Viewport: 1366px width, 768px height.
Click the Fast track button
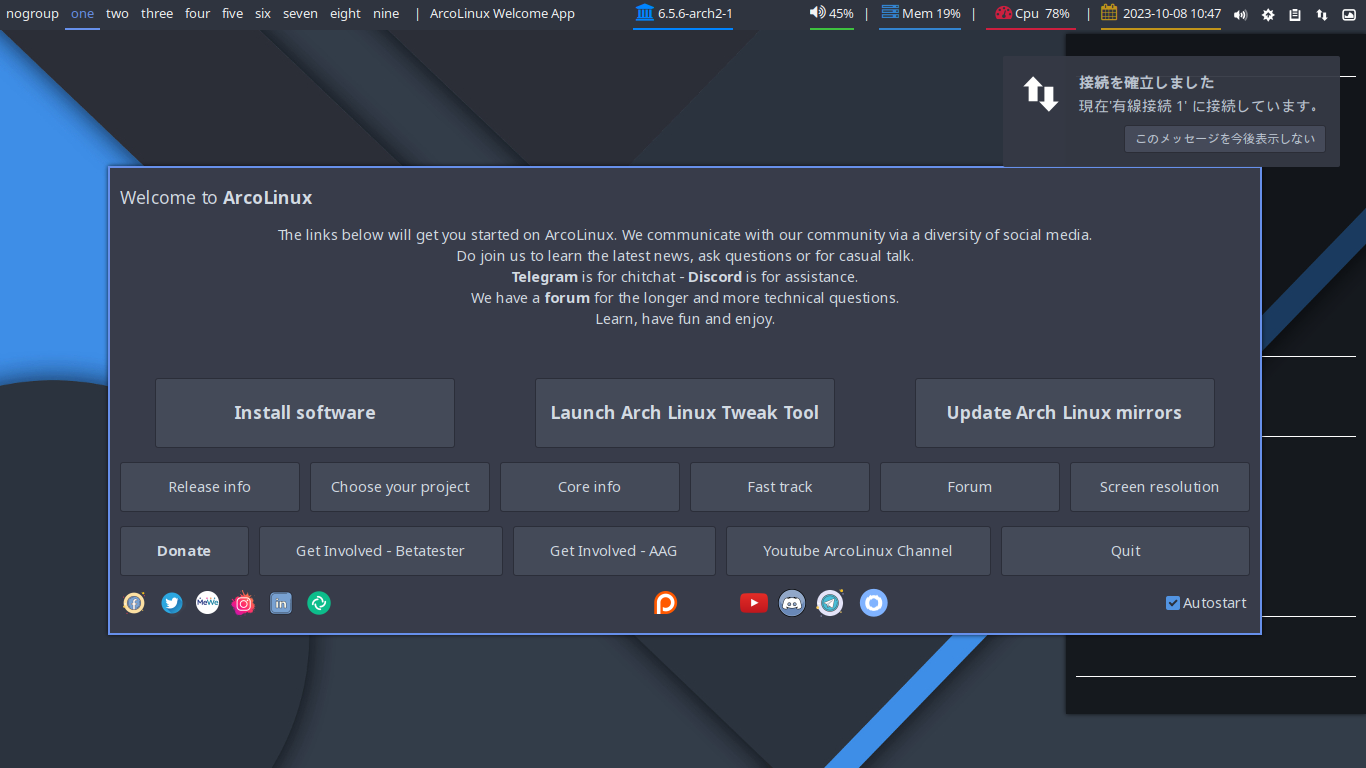780,487
